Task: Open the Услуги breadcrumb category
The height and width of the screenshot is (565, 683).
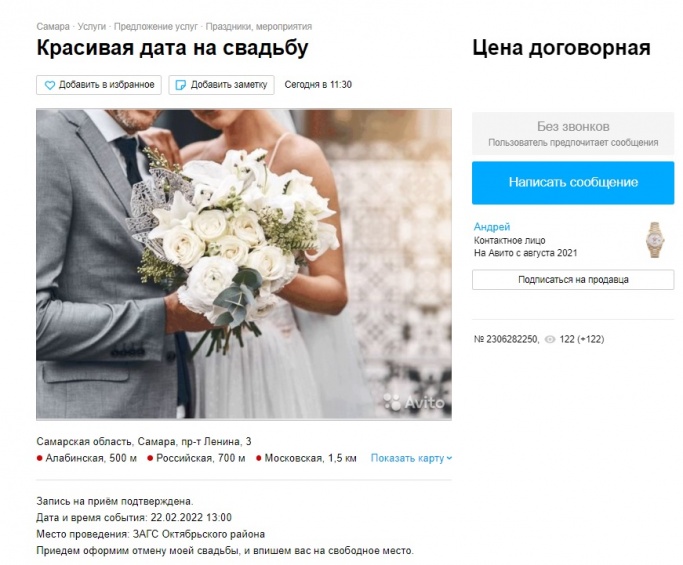Action: pyautogui.click(x=92, y=27)
